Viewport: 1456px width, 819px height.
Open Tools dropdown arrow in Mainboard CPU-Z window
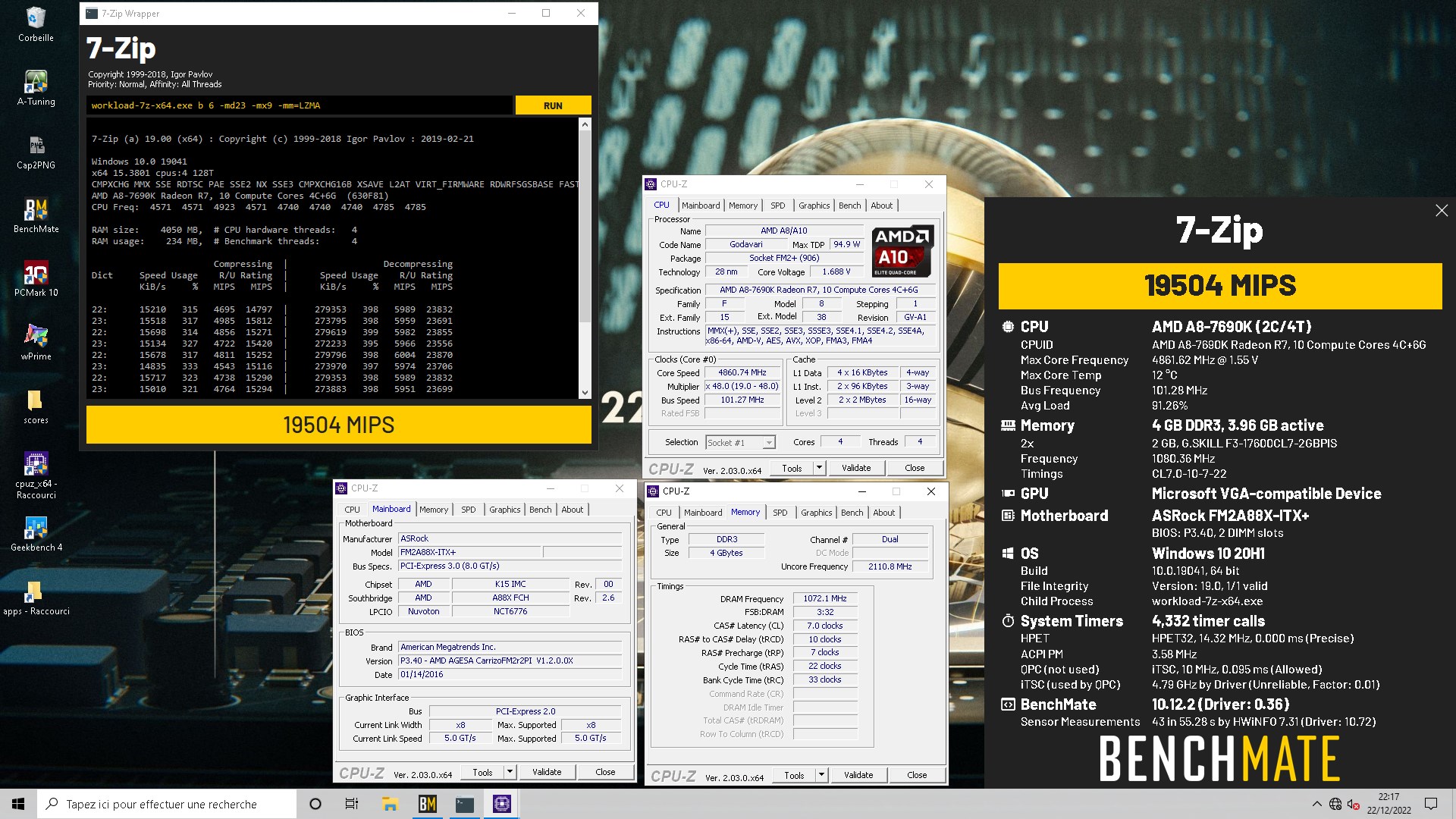510,772
